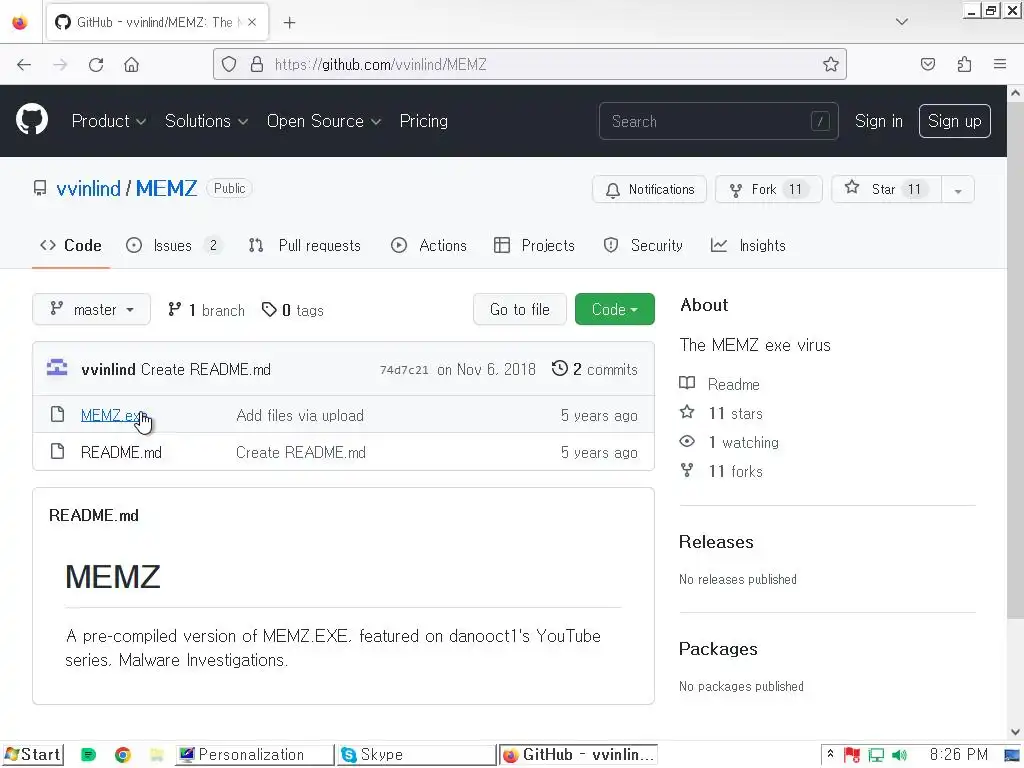Show hidden system tray icons
The width and height of the screenshot is (1024, 768).
point(830,754)
